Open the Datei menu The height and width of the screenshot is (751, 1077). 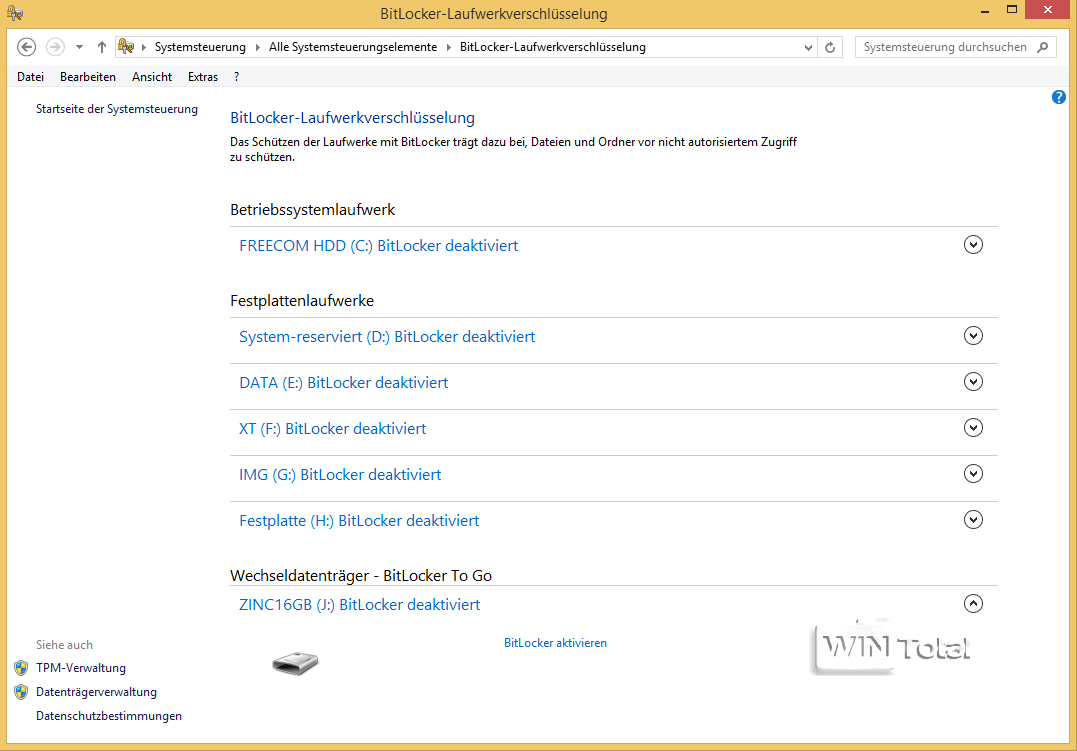pyautogui.click(x=30, y=77)
